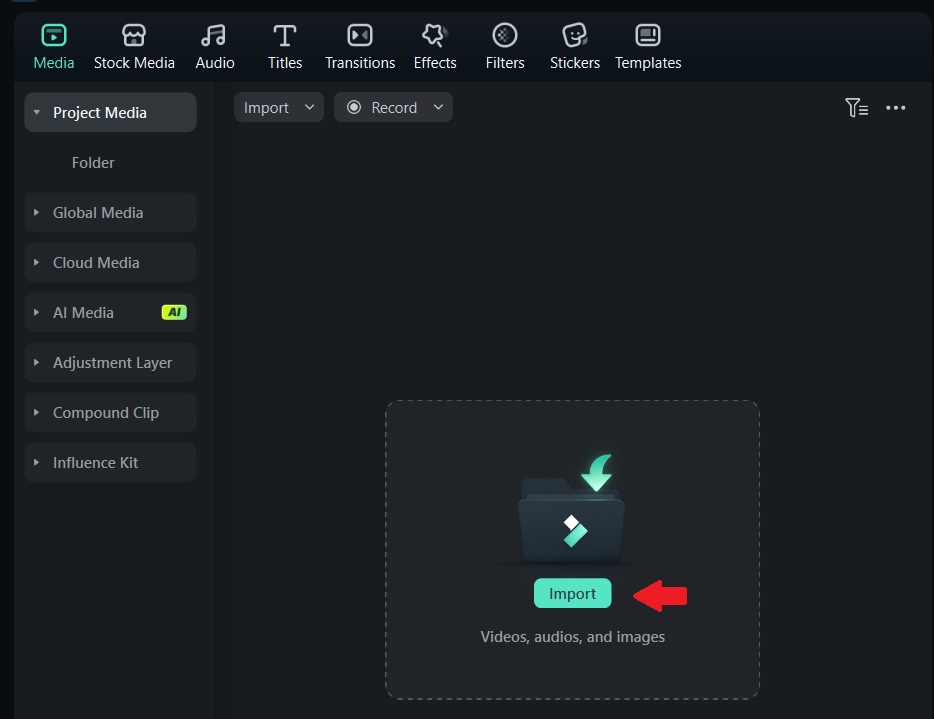934x719 pixels.
Task: Open the Record dropdown menu
Action: click(393, 107)
